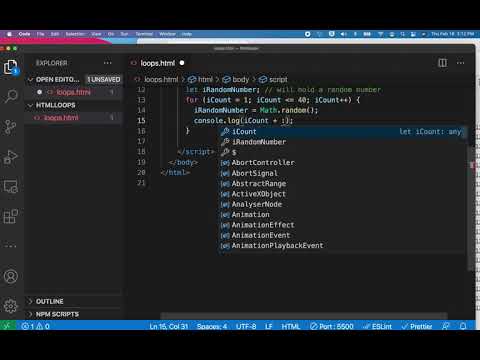The width and height of the screenshot is (480, 360).
Task: Click script in the breadcrumb
Action: pos(273,79)
